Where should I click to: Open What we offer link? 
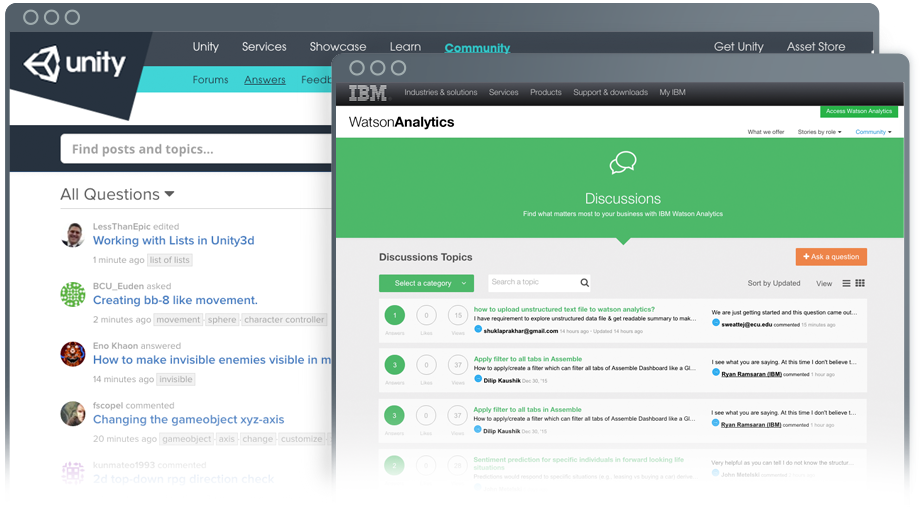coord(766,132)
